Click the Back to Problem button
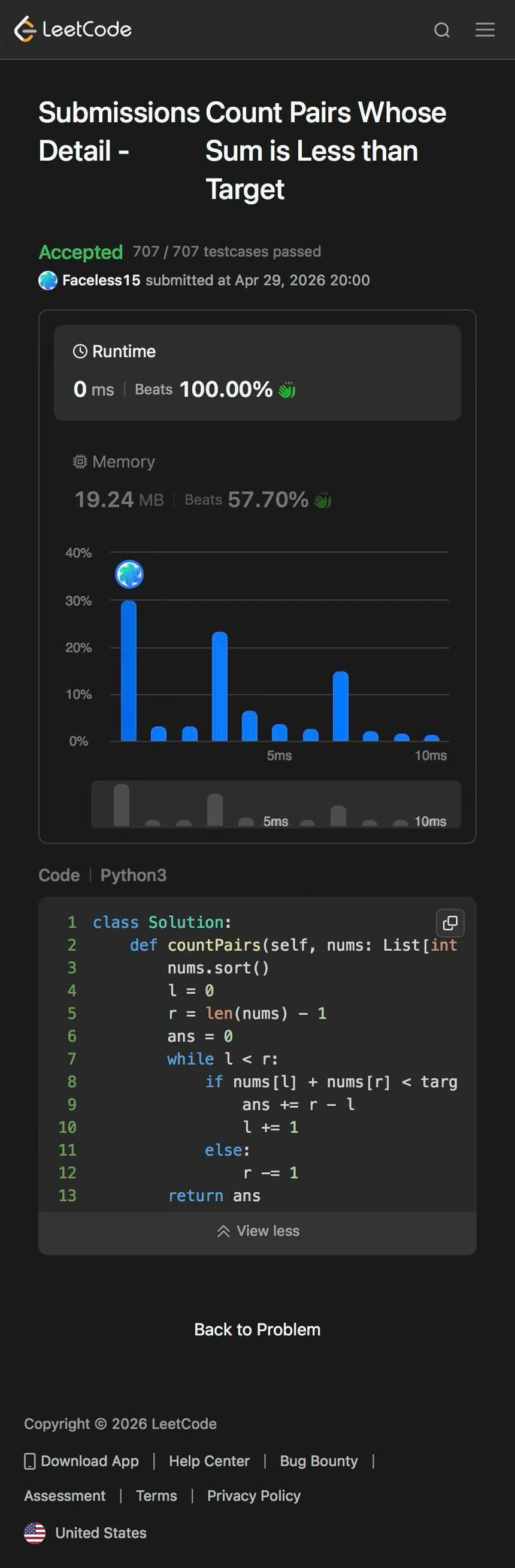515x1568 pixels. (x=257, y=1329)
